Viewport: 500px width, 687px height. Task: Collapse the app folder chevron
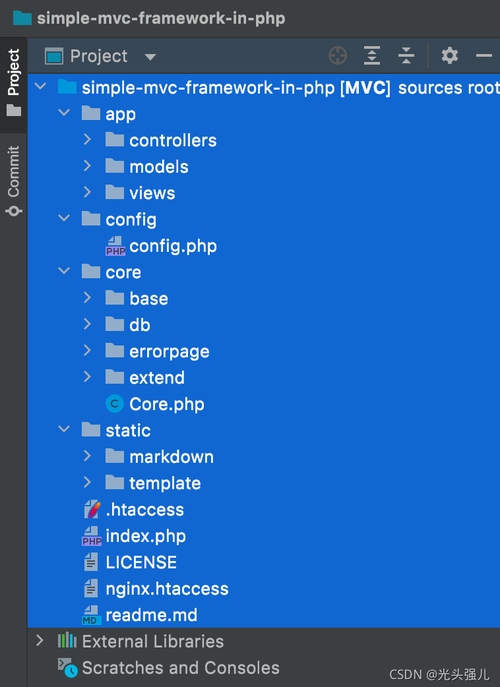click(64, 113)
